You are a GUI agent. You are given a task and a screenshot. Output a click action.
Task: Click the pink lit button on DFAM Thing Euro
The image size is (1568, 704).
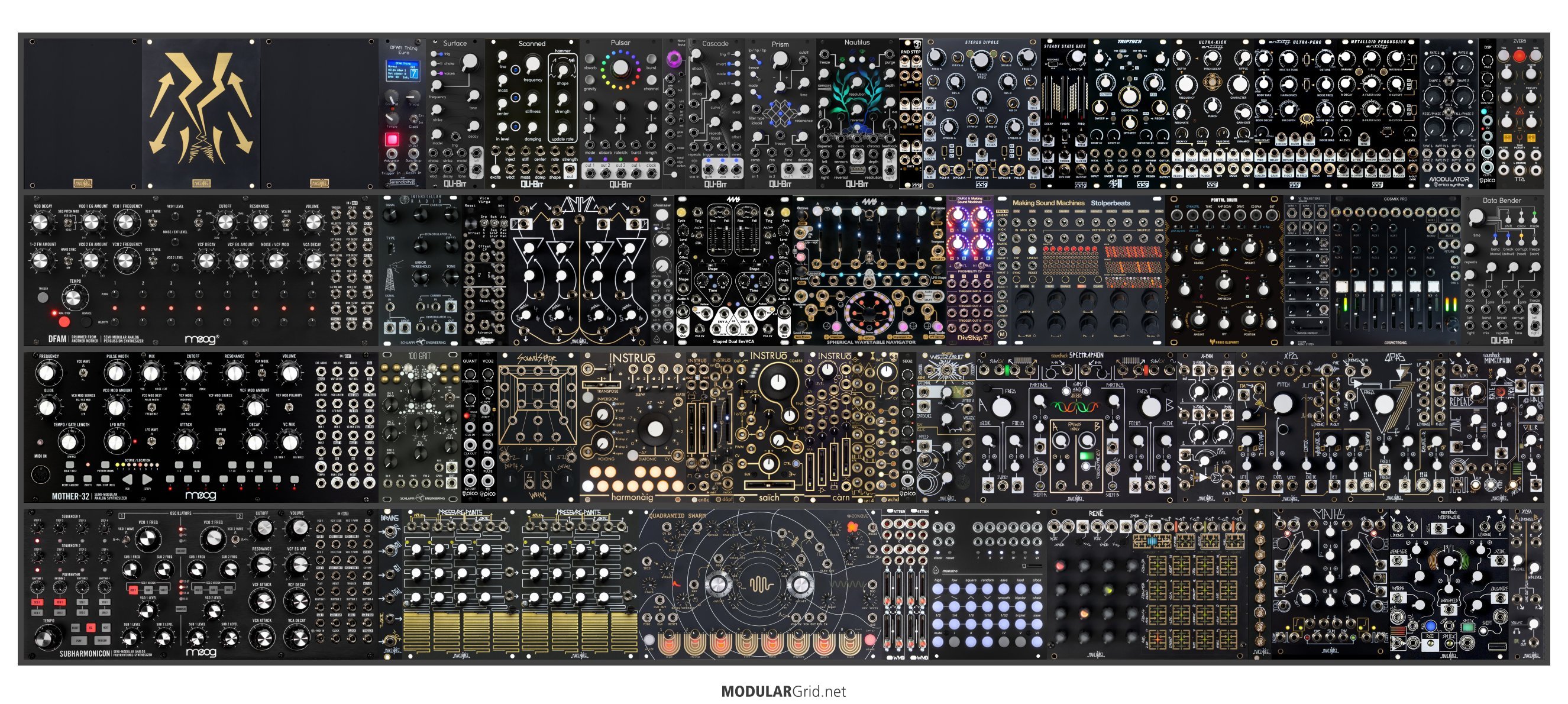pyautogui.click(x=392, y=140)
